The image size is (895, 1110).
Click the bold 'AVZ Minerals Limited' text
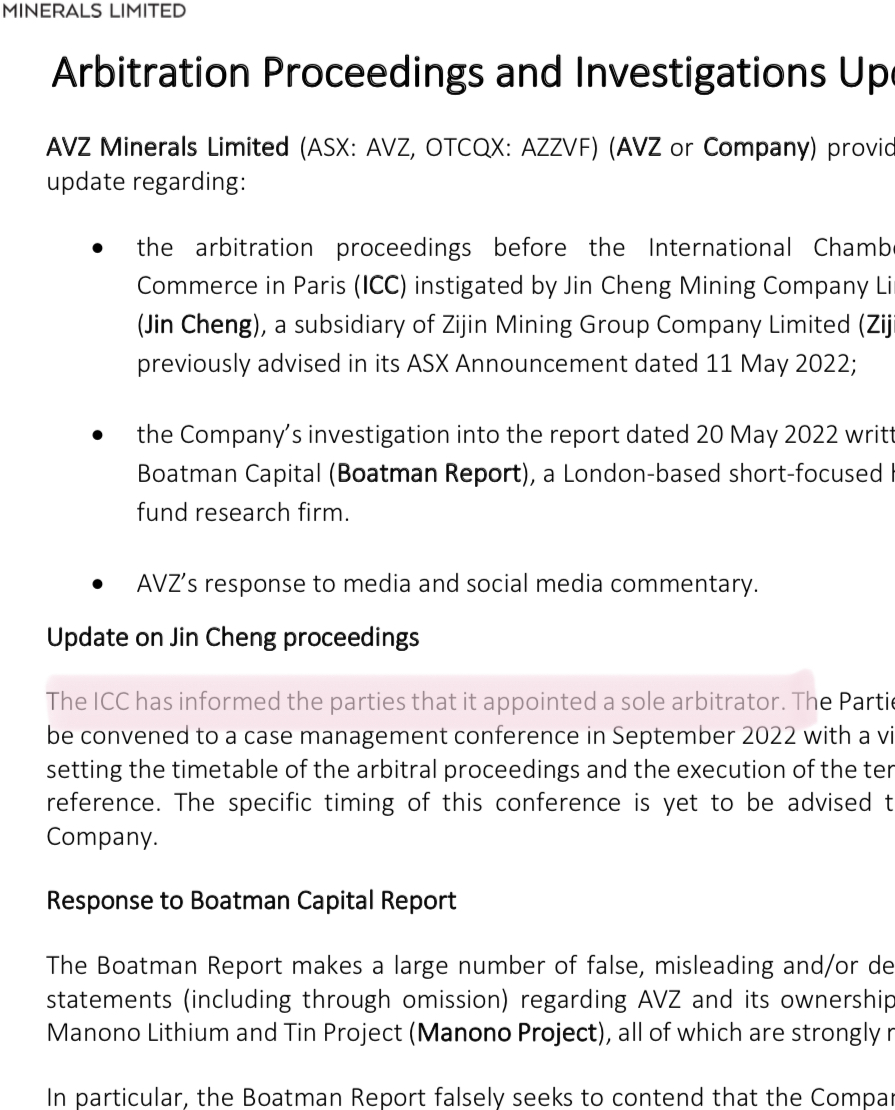pyautogui.click(x=167, y=147)
